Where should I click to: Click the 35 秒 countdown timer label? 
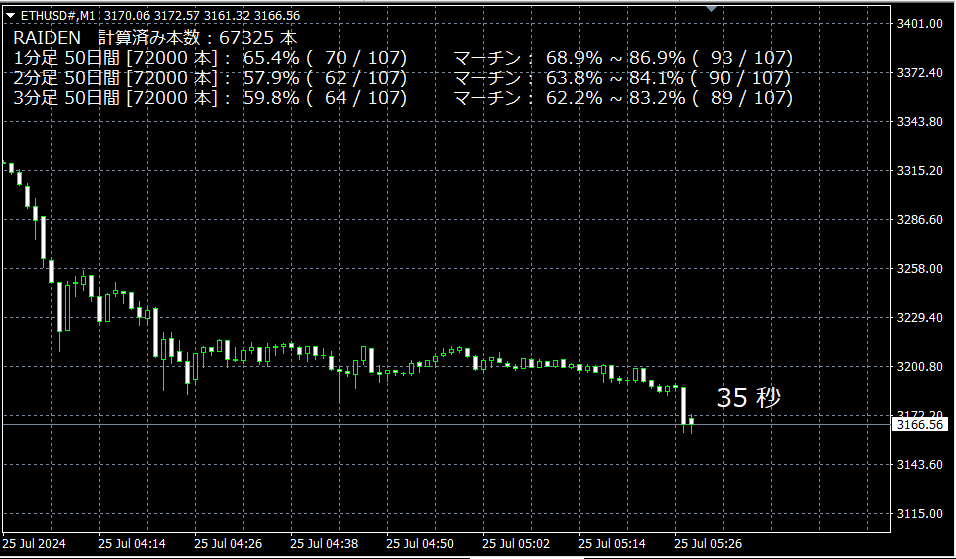(x=748, y=398)
